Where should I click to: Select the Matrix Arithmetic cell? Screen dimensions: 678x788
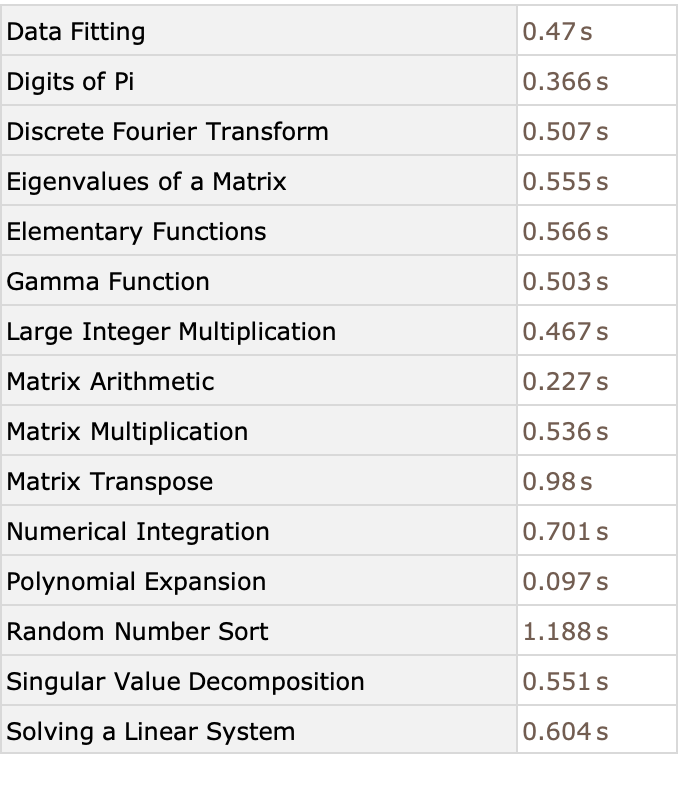pos(110,382)
